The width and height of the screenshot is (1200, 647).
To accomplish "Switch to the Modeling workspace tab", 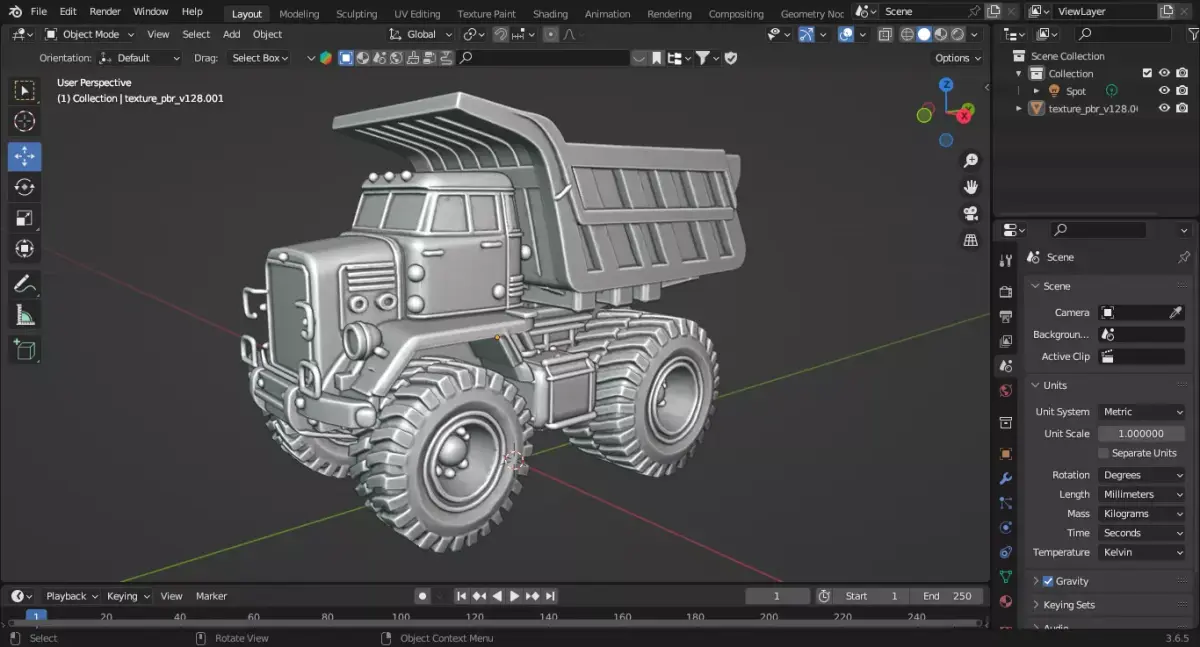I will [299, 14].
